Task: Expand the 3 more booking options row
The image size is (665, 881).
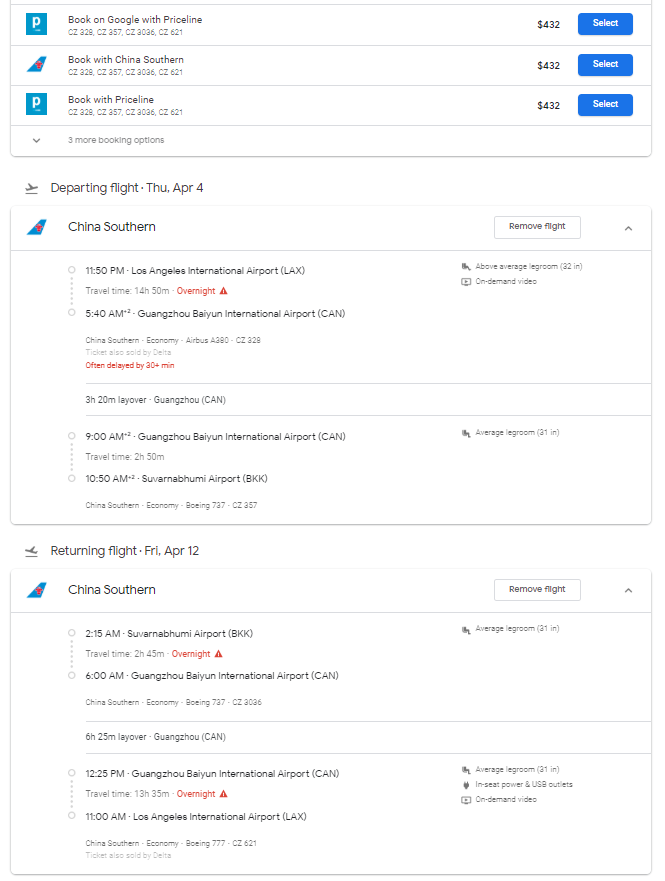Action: pyautogui.click(x=37, y=141)
